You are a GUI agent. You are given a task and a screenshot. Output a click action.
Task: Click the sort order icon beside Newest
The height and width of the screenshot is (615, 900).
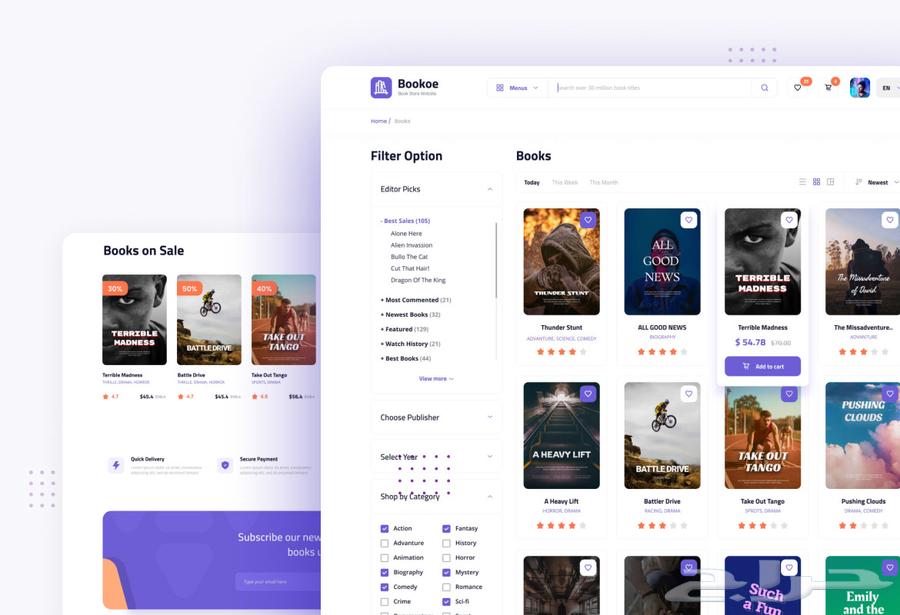click(859, 182)
